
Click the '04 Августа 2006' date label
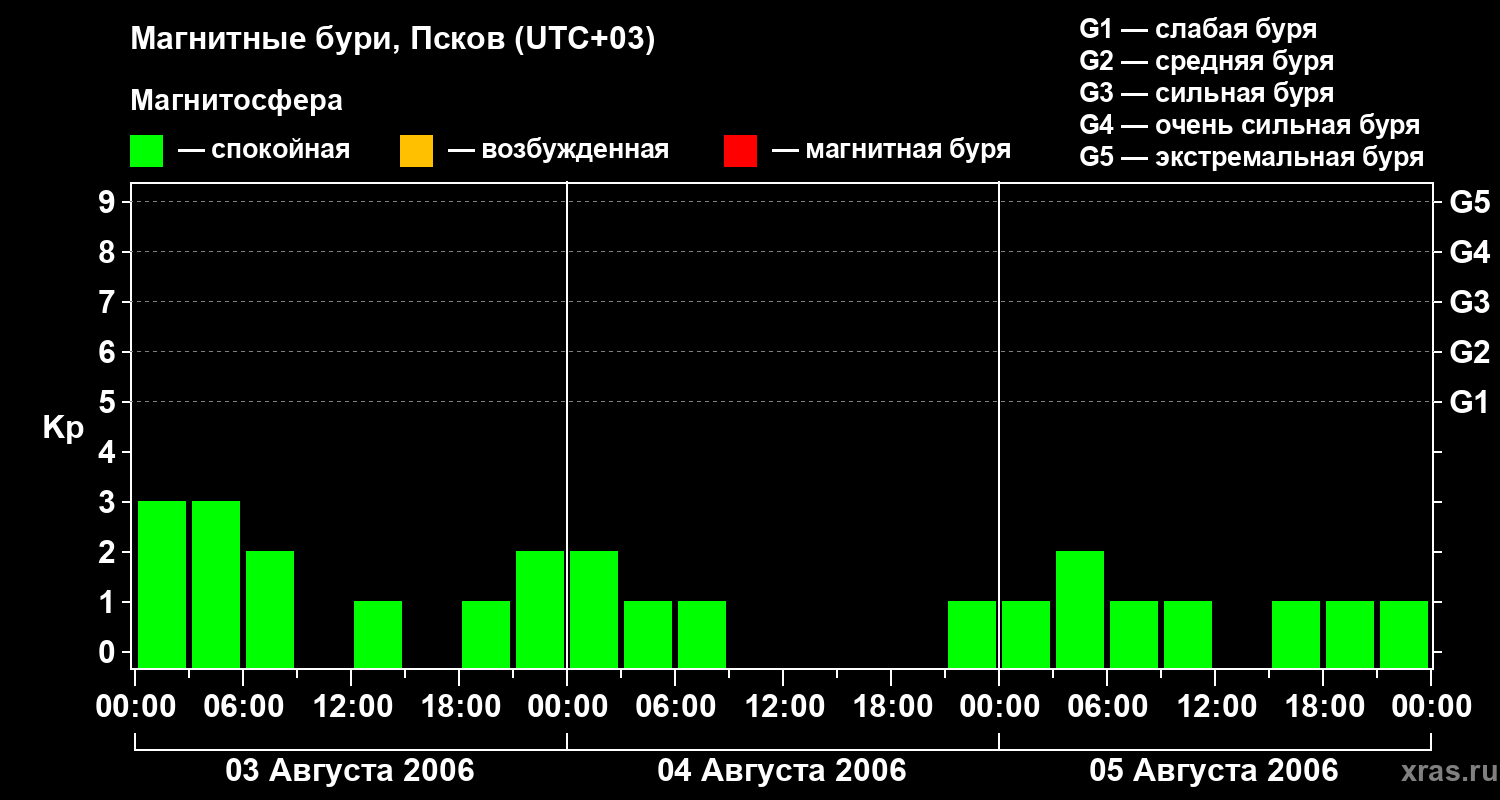pos(782,770)
